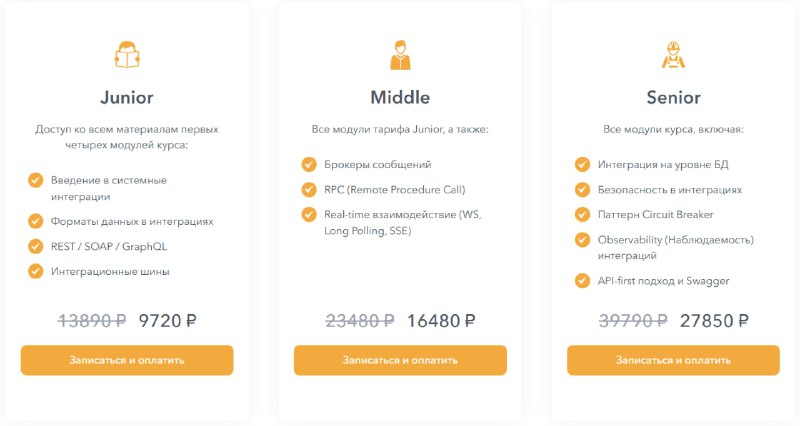The height and width of the screenshot is (426, 800).
Task: Click the Junior reading person icon
Action: (x=127, y=55)
